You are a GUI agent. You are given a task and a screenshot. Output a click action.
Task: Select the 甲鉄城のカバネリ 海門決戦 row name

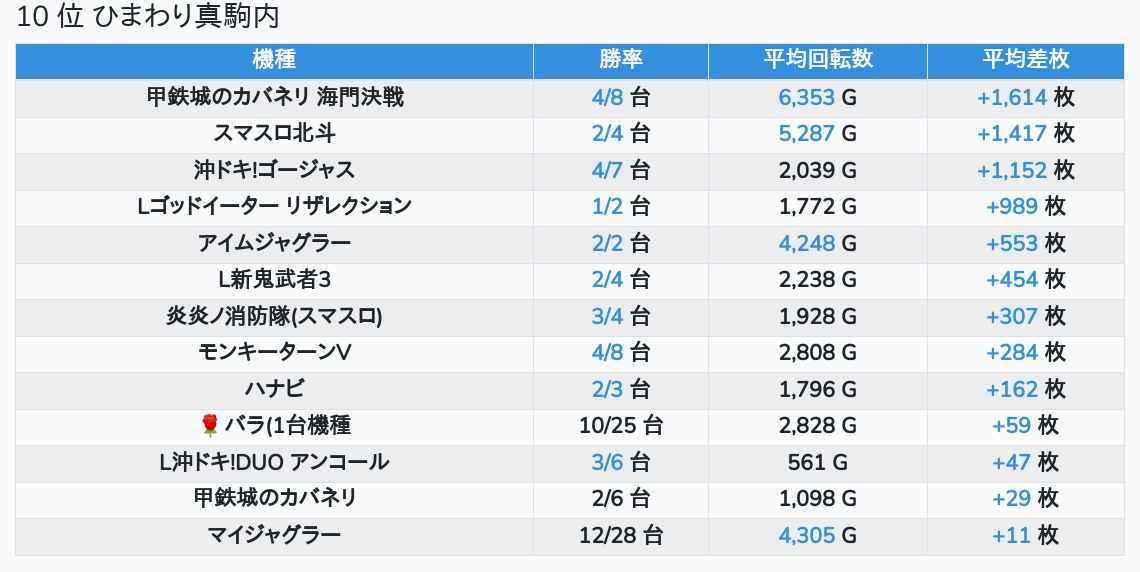point(274,97)
